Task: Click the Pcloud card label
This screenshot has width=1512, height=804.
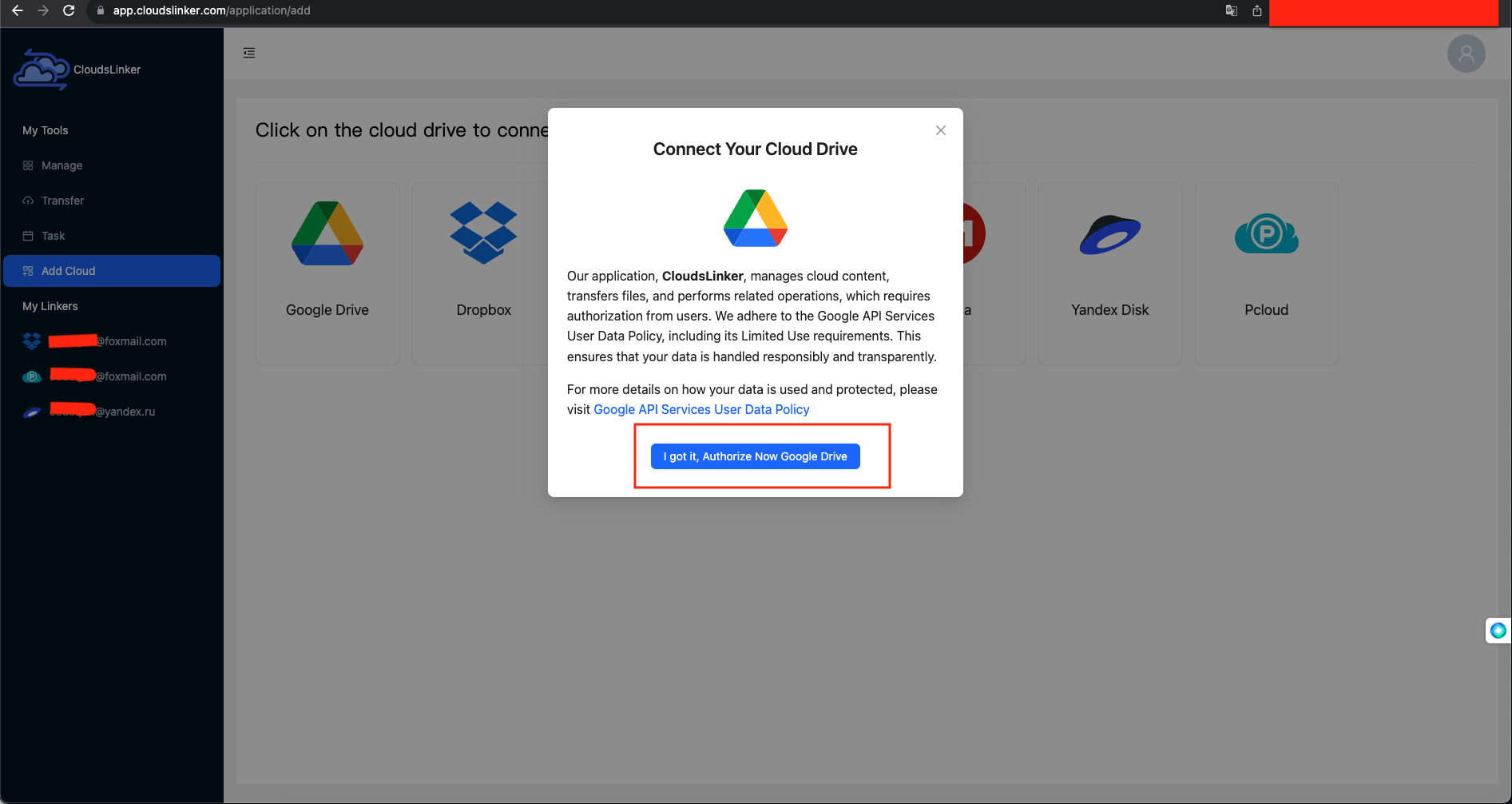Action: [1267, 310]
